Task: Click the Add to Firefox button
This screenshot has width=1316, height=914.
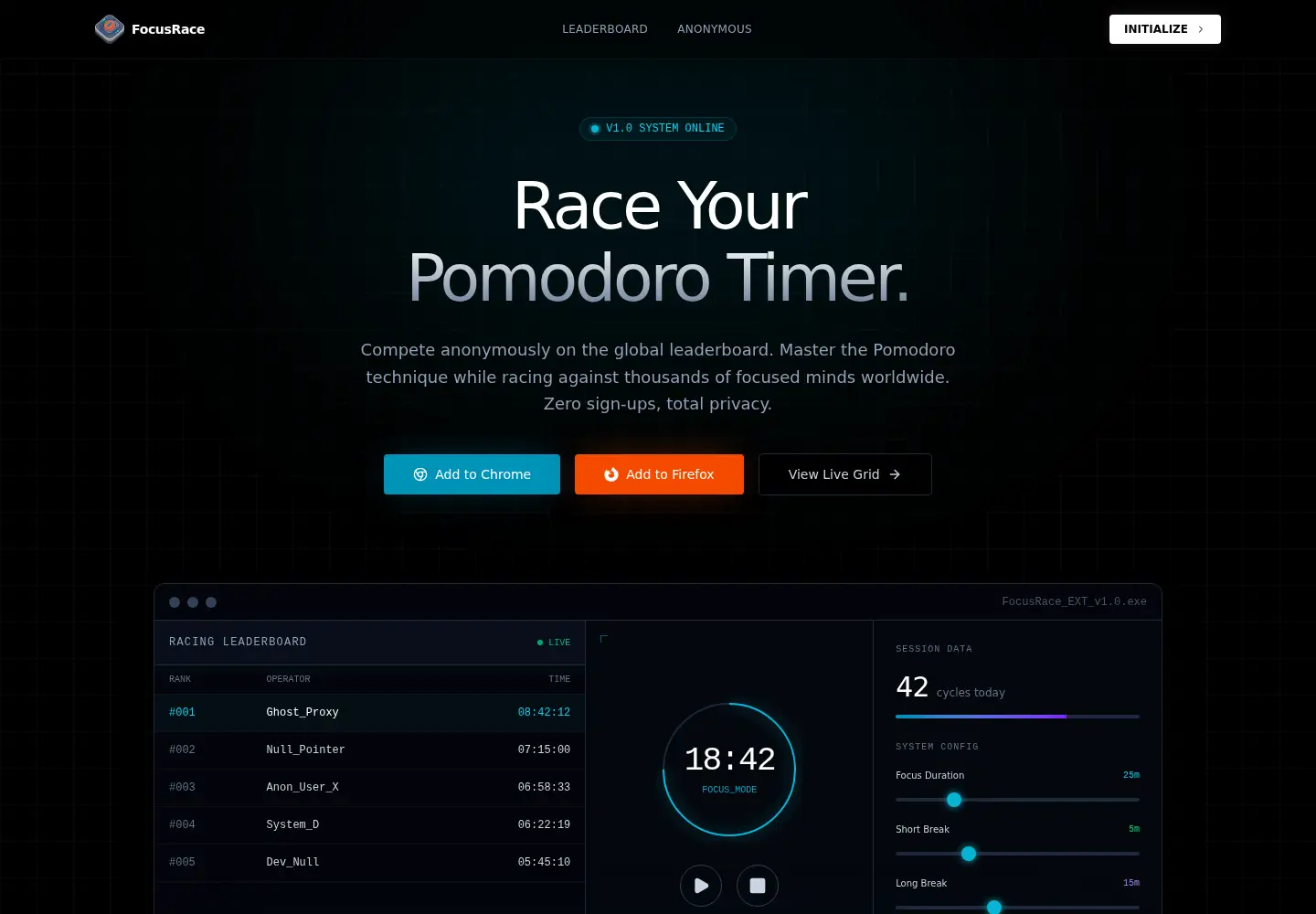Action: (659, 474)
